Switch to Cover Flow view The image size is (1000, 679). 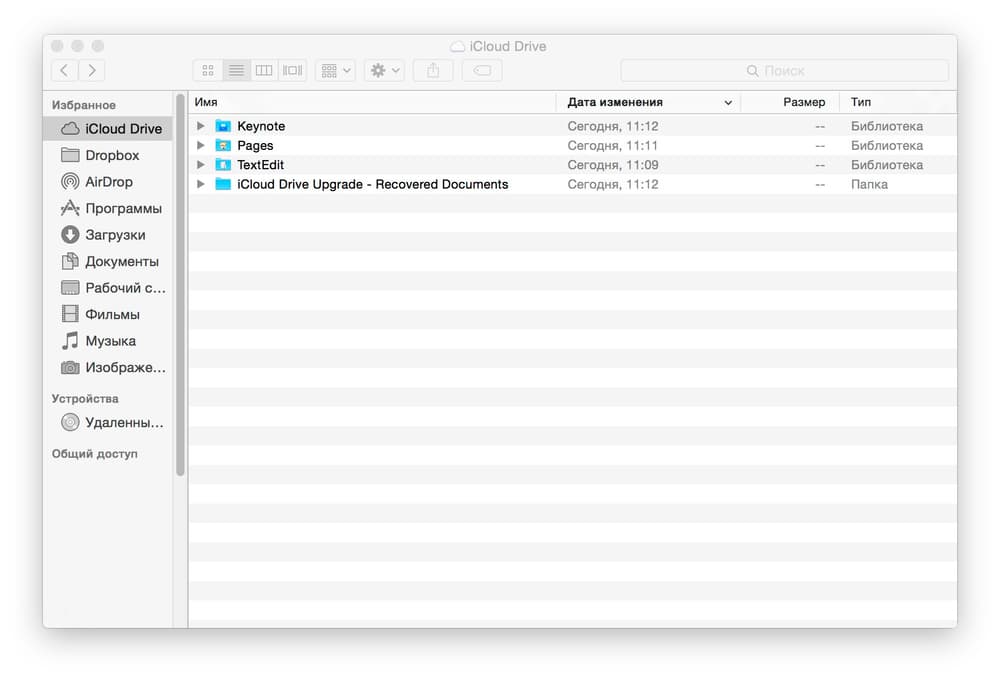pos(293,70)
